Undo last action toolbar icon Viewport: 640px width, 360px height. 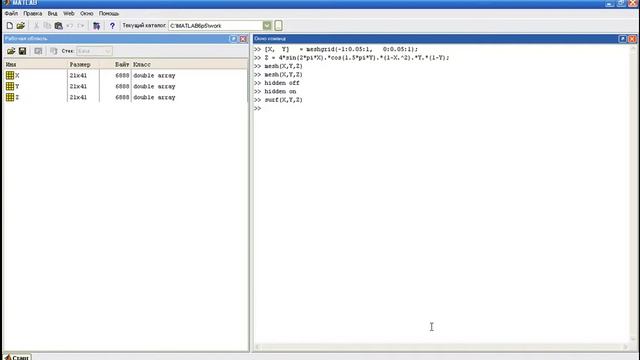click(x=69, y=26)
